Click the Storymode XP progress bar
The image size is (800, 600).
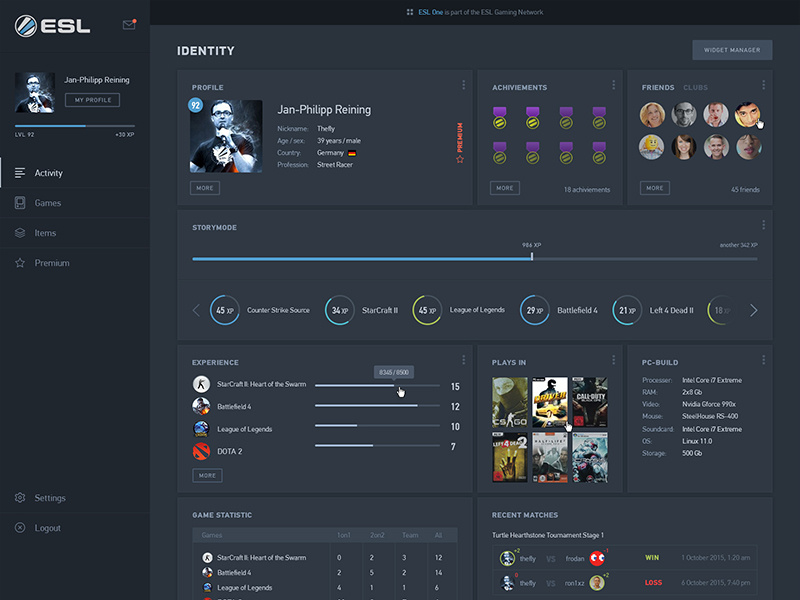pos(474,259)
